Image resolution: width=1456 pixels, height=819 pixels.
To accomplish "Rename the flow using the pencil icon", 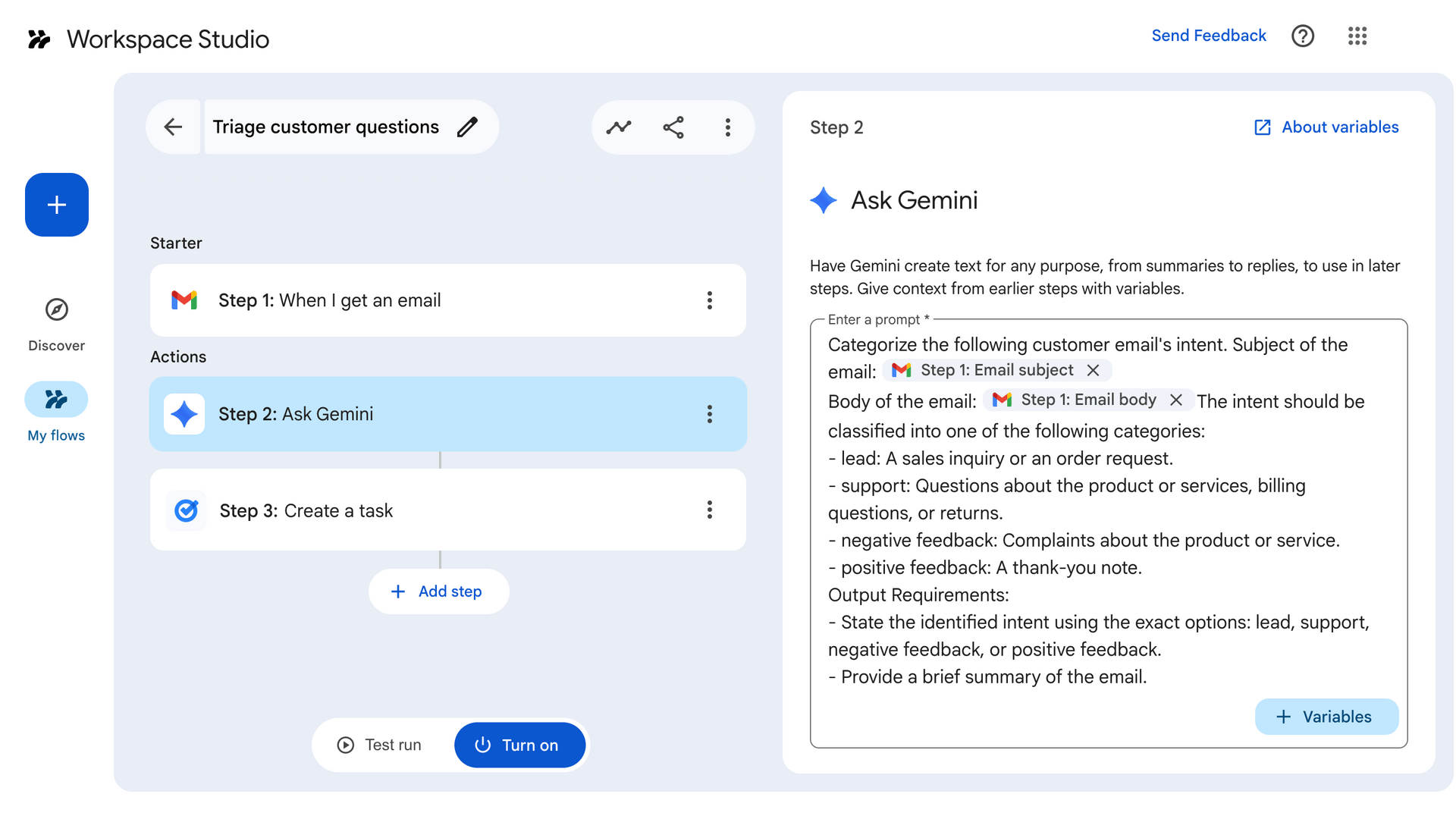I will (x=468, y=127).
